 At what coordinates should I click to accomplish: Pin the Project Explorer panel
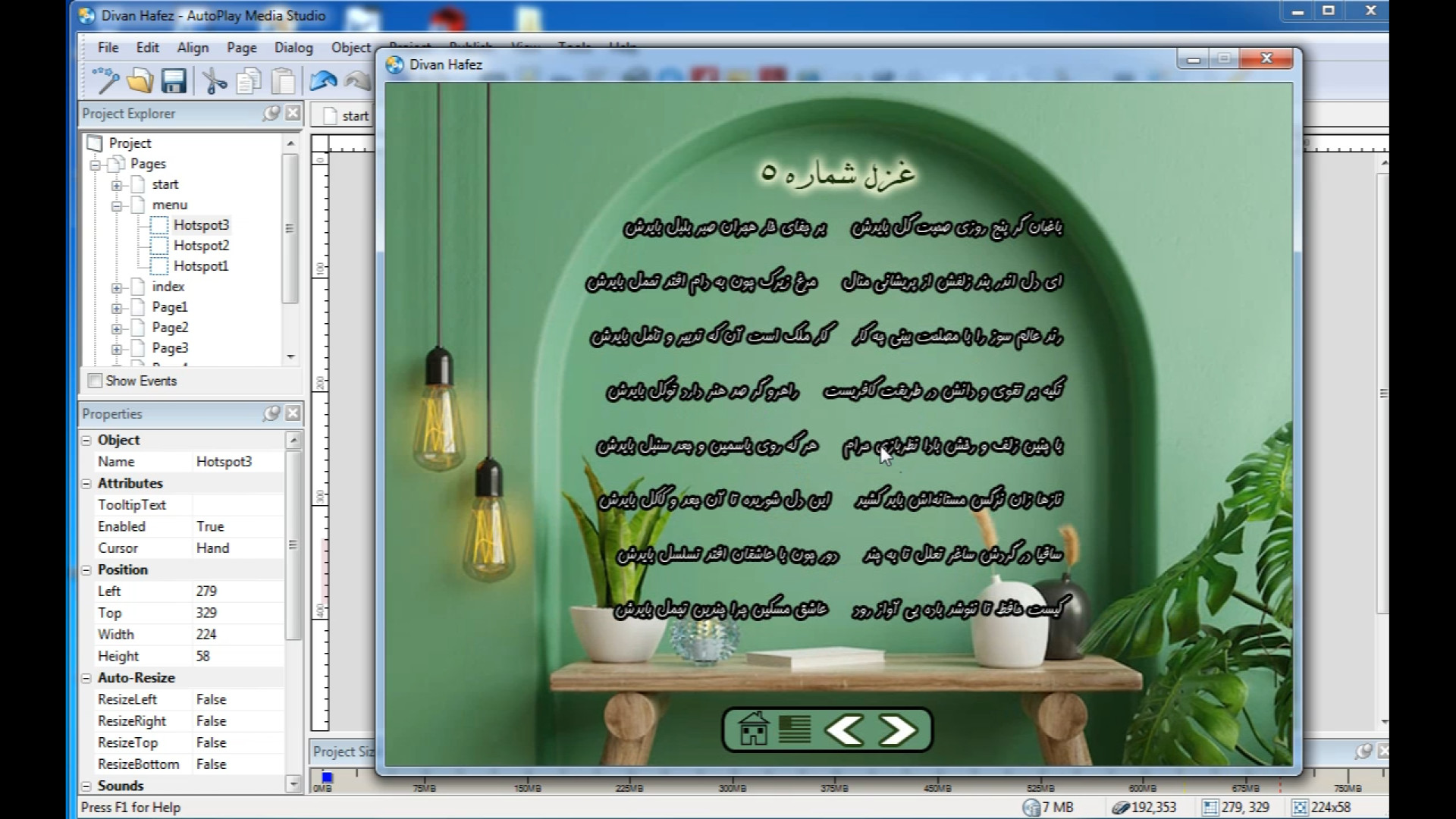tap(271, 114)
